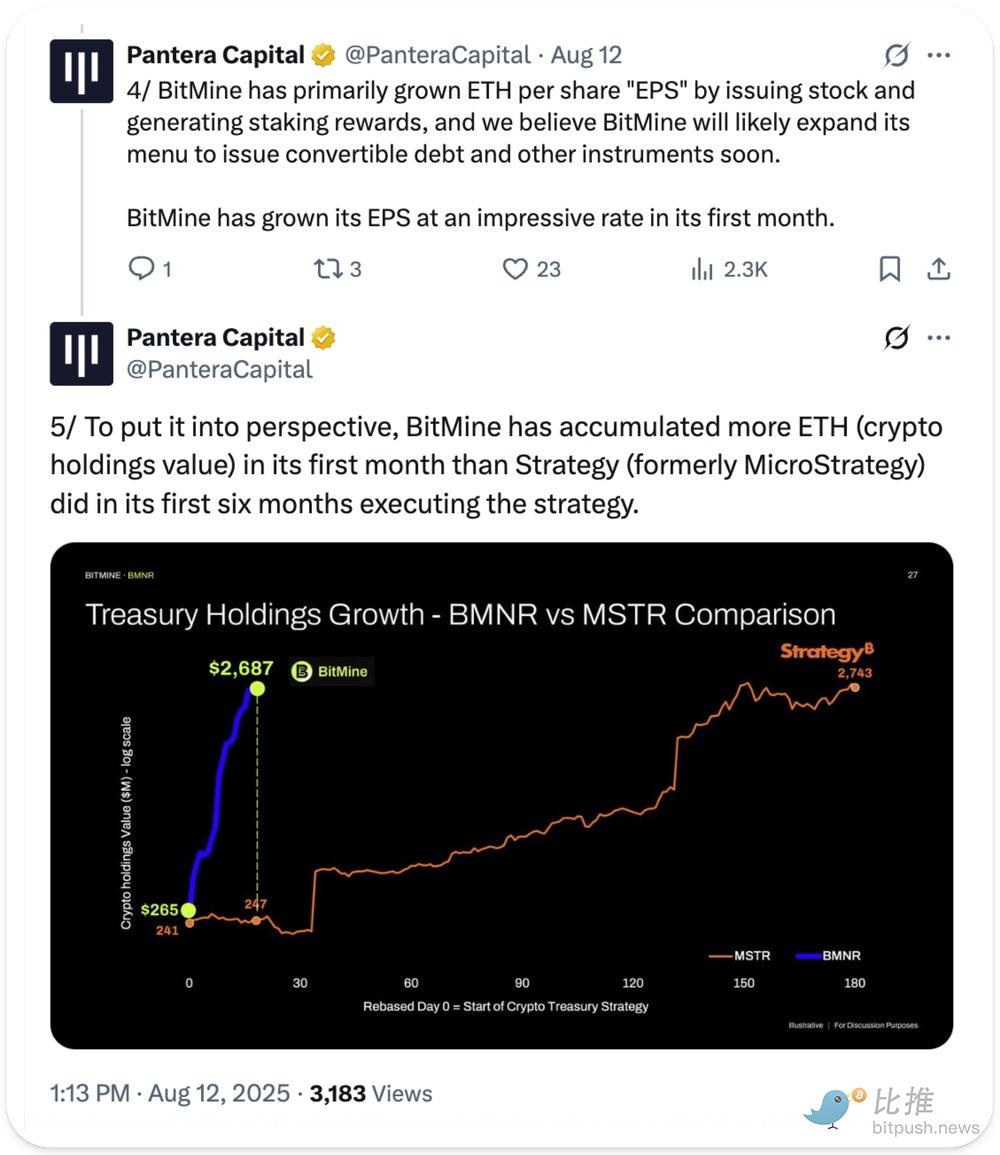Open the @PanteraCapital handle link in tweet 5
Screen dimensions: 1000x1155
[219, 369]
